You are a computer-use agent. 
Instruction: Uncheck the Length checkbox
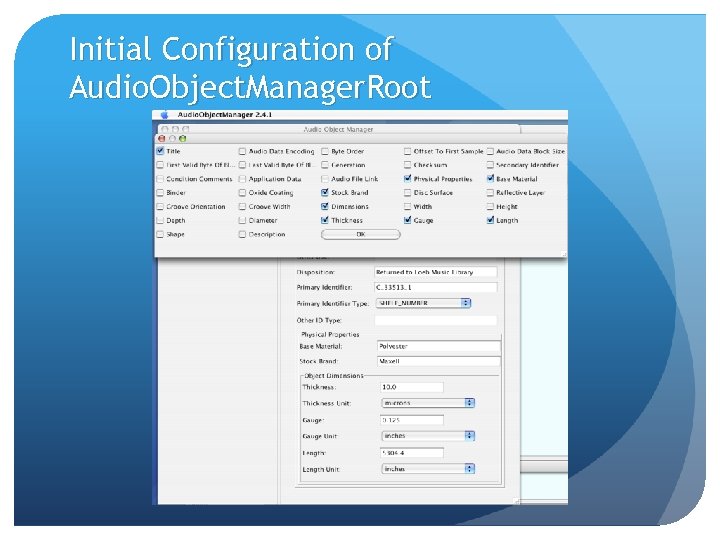(490, 220)
